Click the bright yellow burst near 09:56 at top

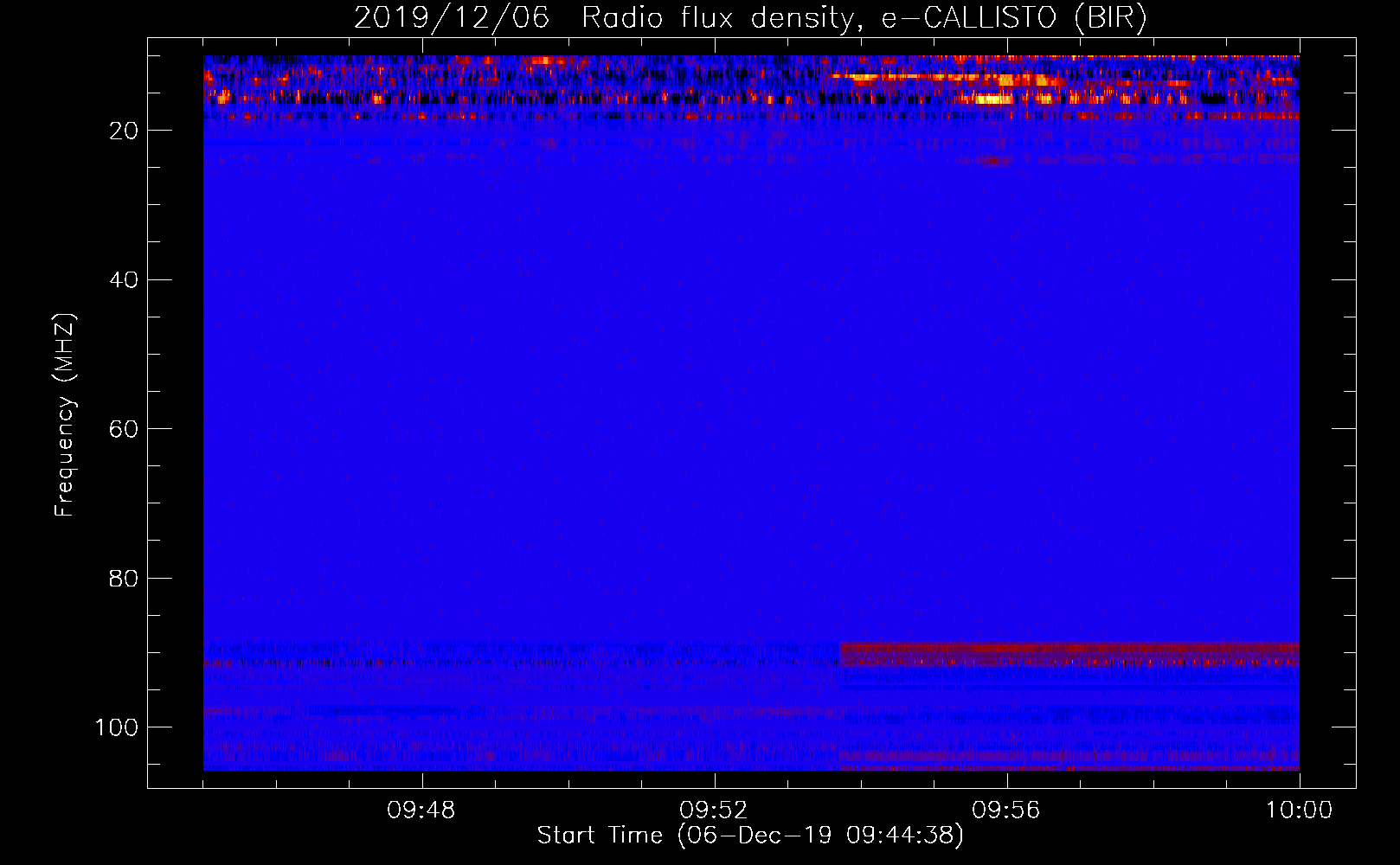995,98
